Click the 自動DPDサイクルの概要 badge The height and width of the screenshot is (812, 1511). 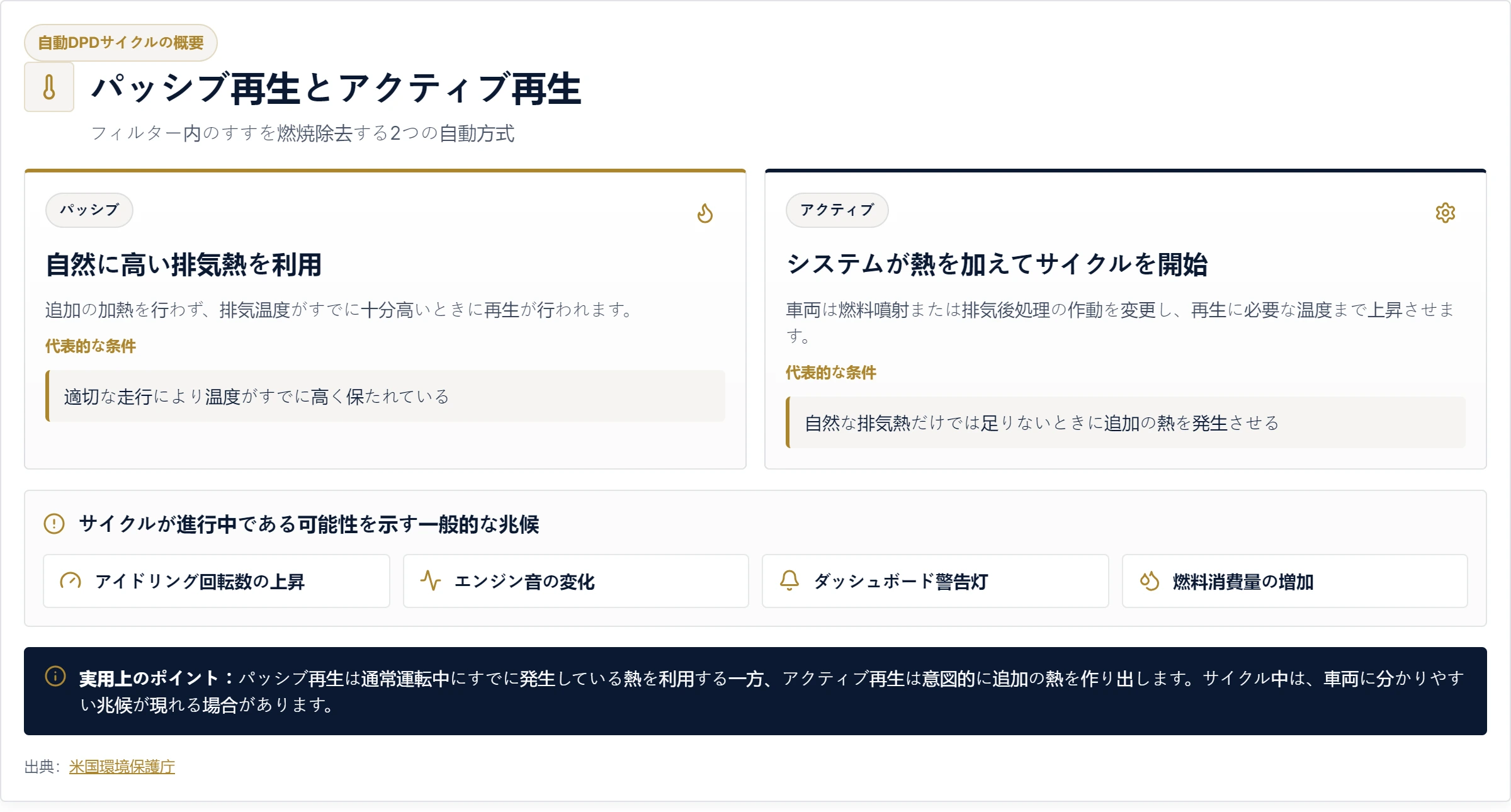point(121,43)
